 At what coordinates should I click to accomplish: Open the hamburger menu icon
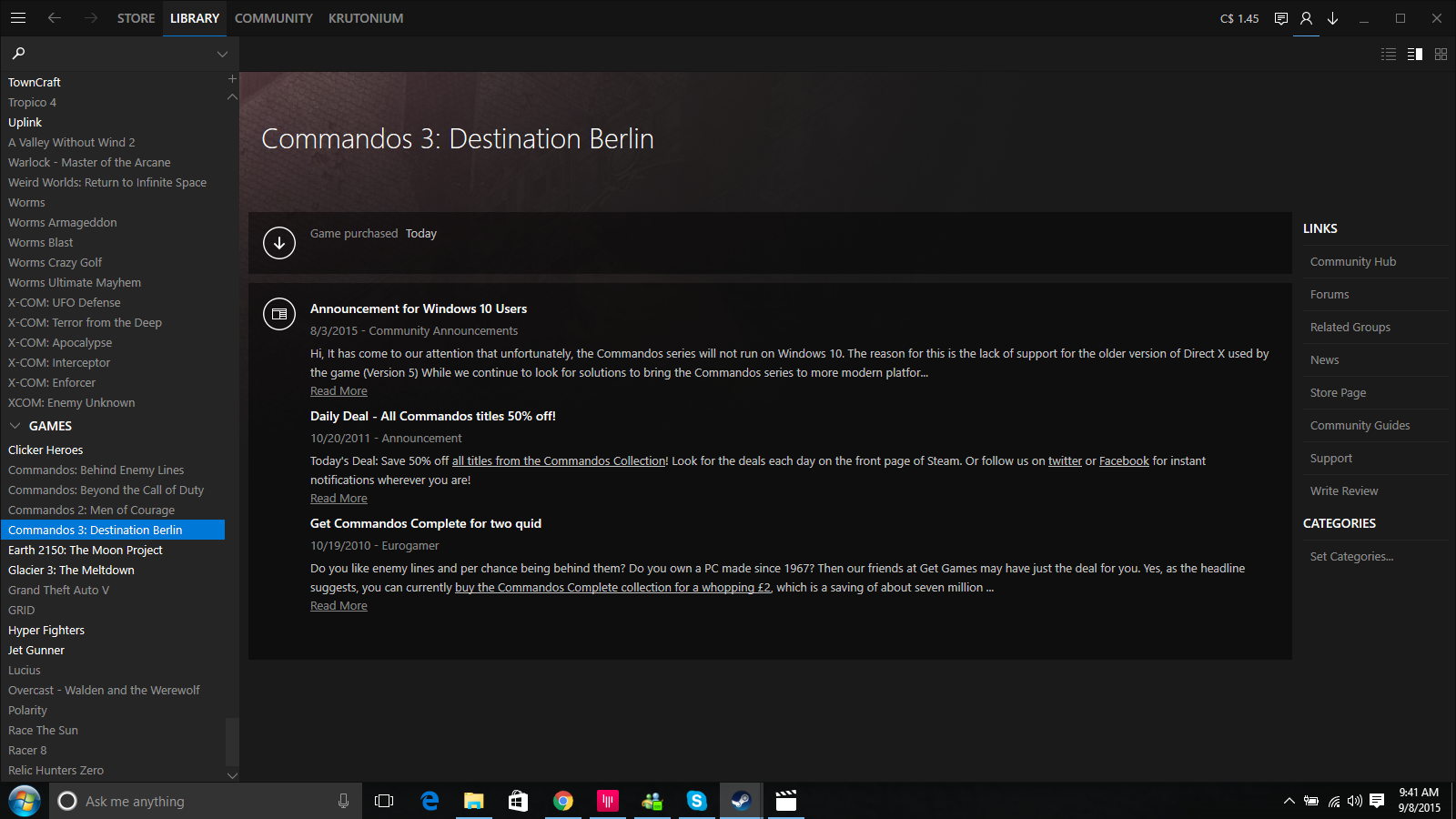[18, 18]
